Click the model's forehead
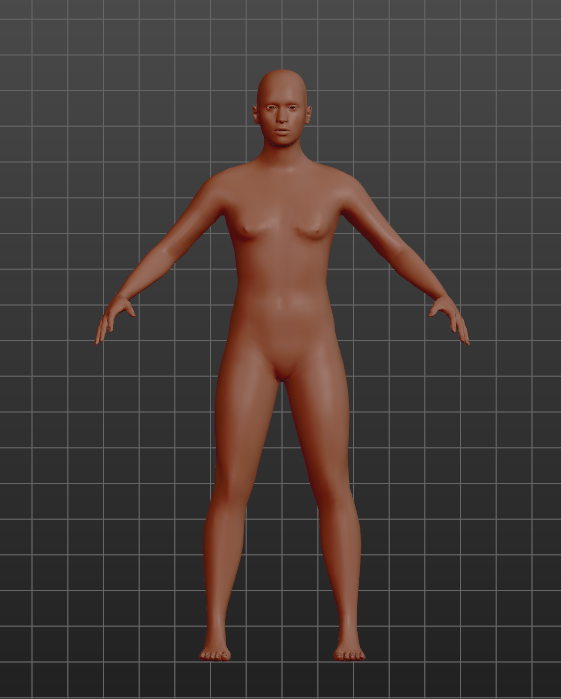This screenshot has width=561, height=699. (282, 89)
